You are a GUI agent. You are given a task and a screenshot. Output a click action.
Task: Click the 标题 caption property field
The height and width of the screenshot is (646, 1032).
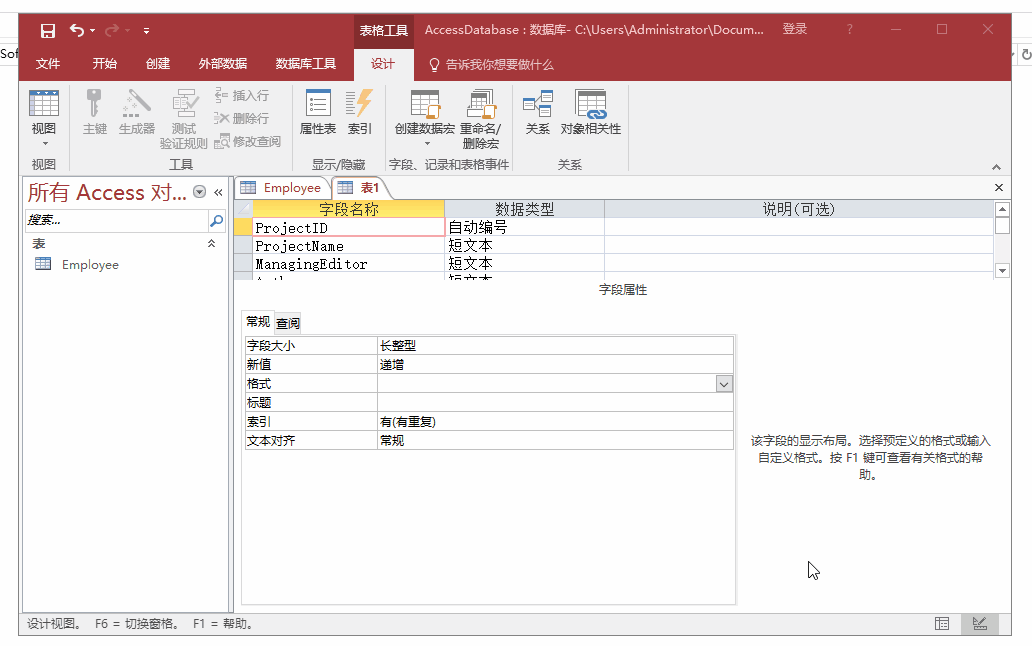554,403
